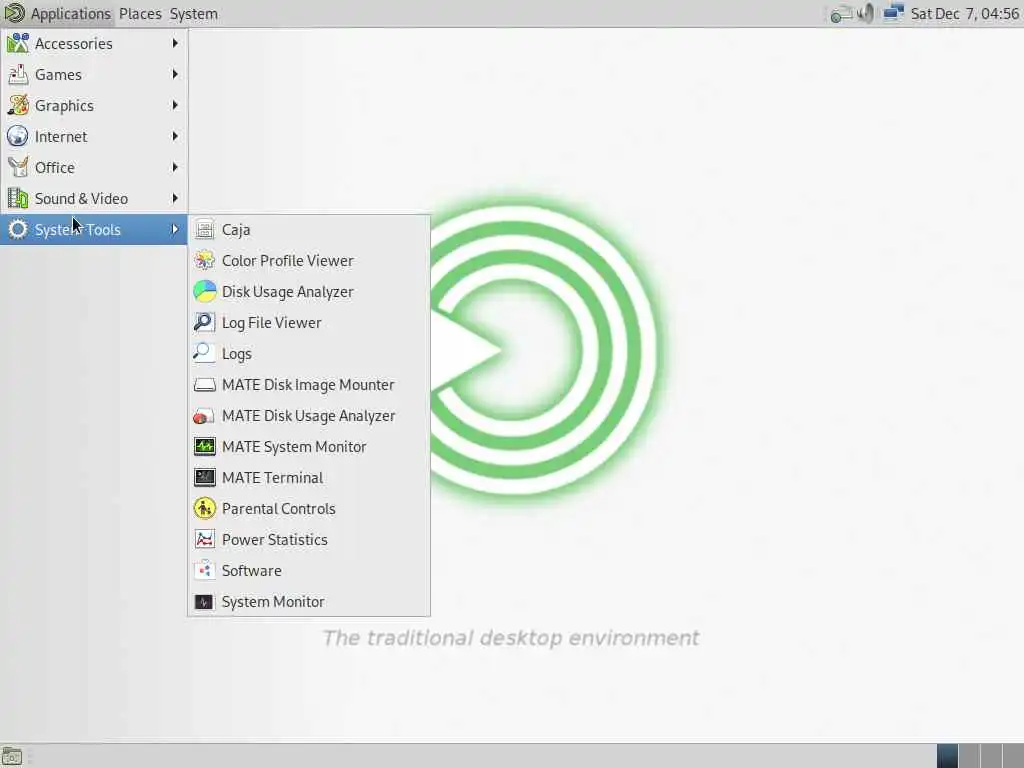Click the Logs icon
Screen dimensions: 1024x768
pos(204,353)
